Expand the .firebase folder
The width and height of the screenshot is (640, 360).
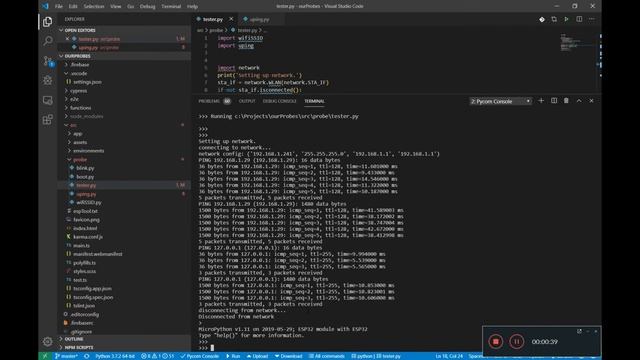[x=79, y=64]
